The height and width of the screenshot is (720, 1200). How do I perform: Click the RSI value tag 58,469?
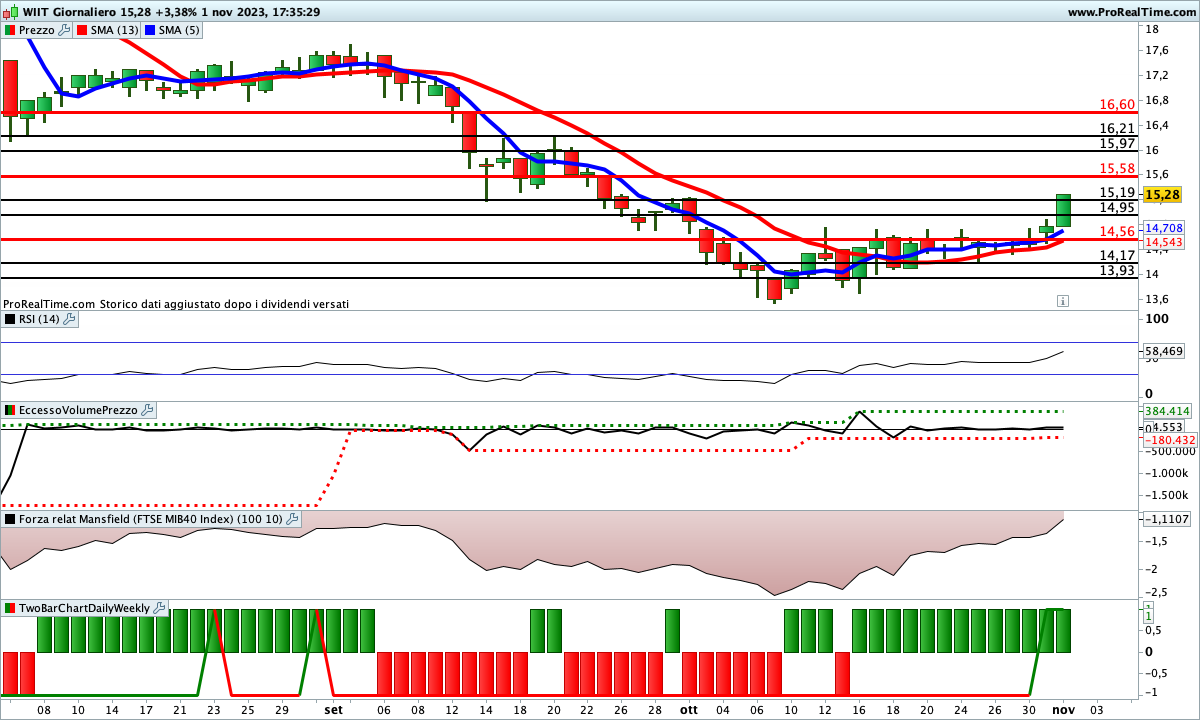point(1165,351)
